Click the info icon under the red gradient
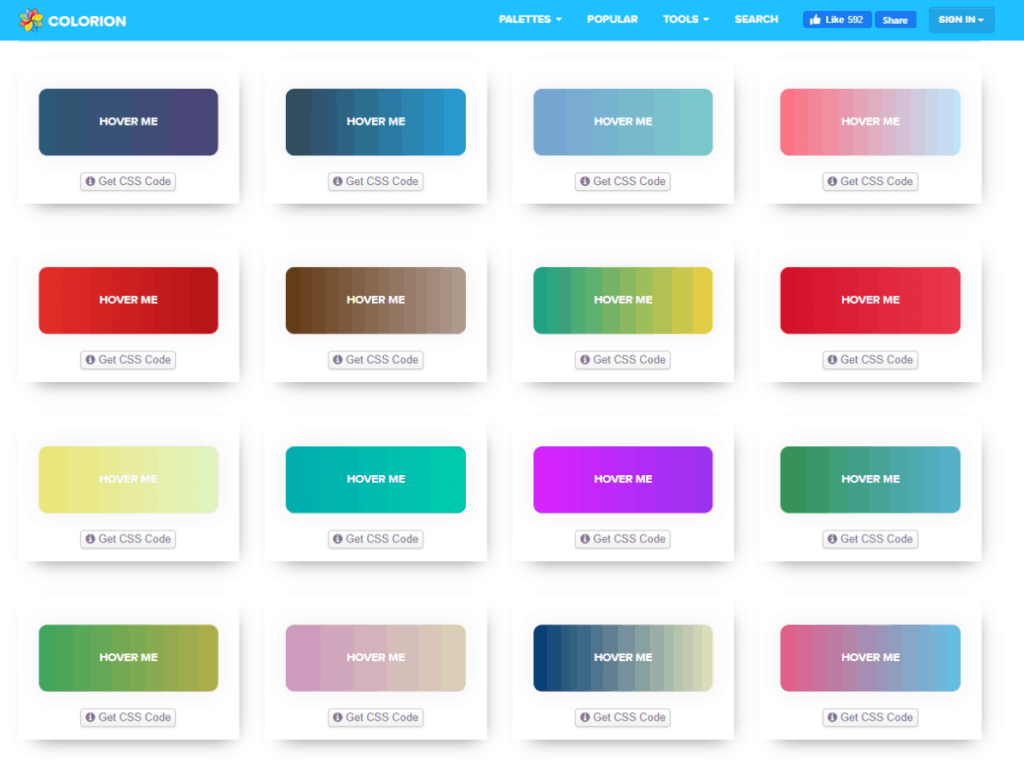 coord(90,360)
